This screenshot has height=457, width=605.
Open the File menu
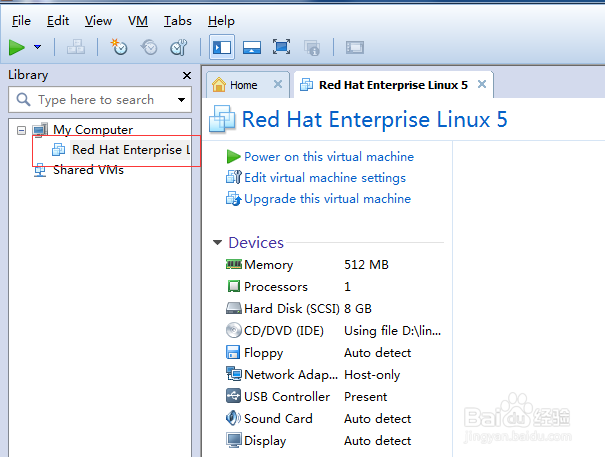[x=21, y=21]
